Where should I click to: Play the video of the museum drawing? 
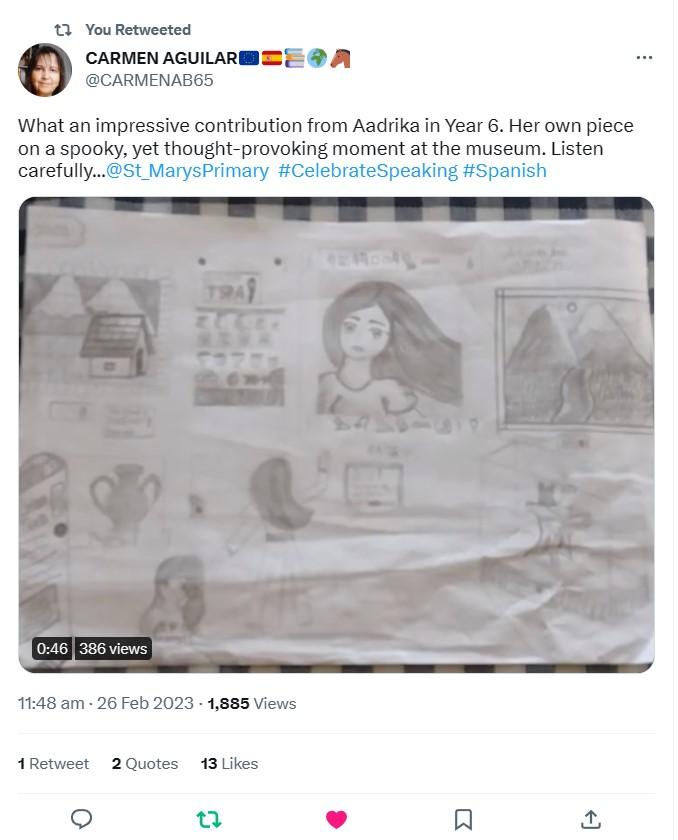pyautogui.click(x=336, y=433)
